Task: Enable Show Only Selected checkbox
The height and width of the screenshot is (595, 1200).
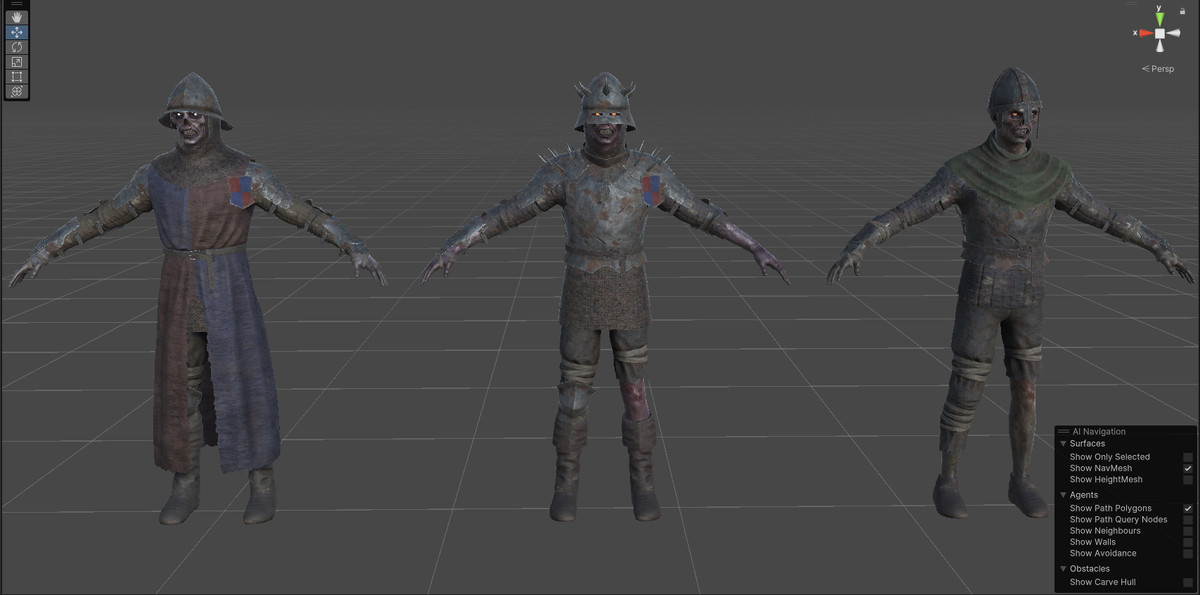Action: click(1188, 457)
